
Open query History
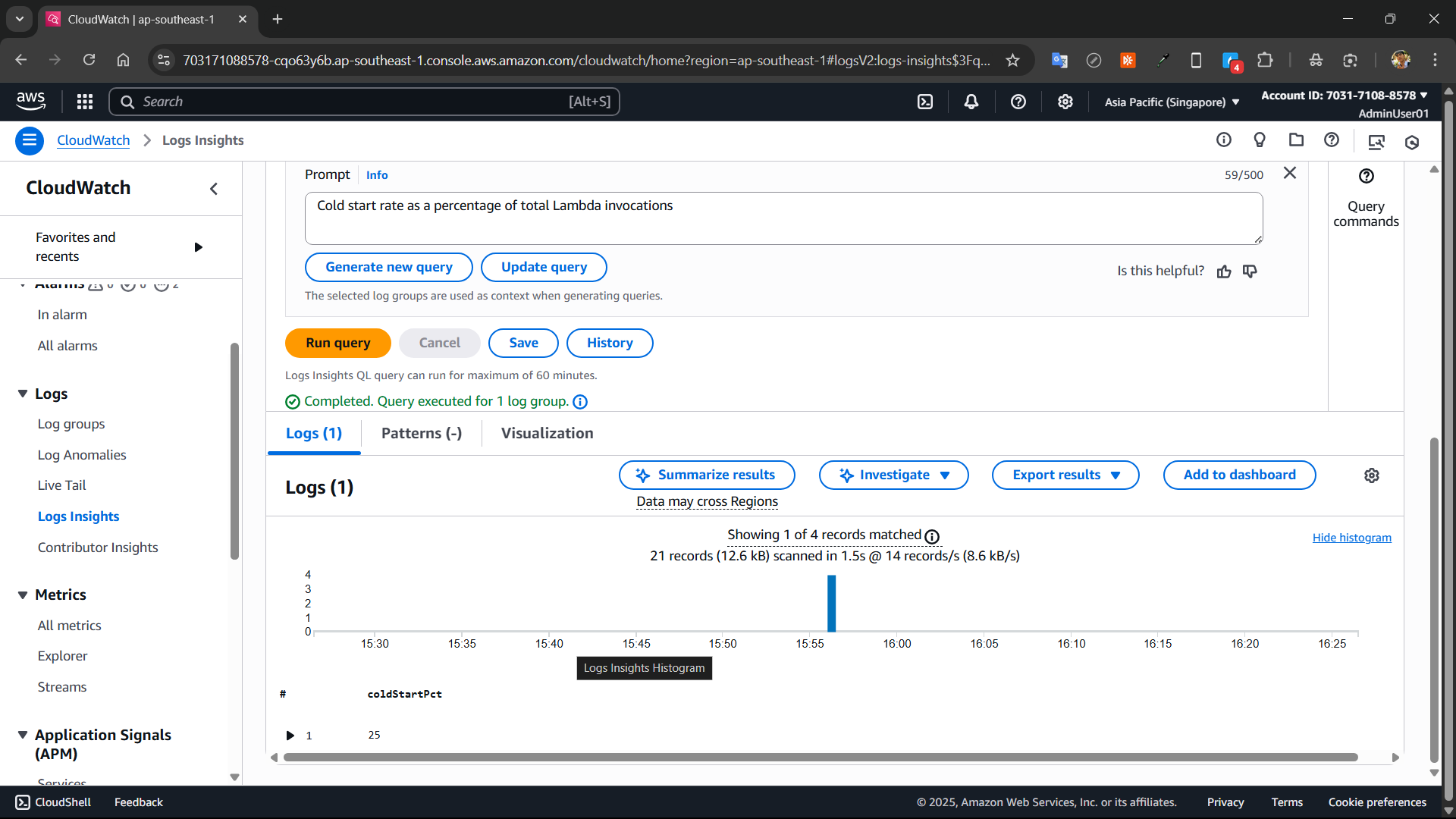pos(610,343)
